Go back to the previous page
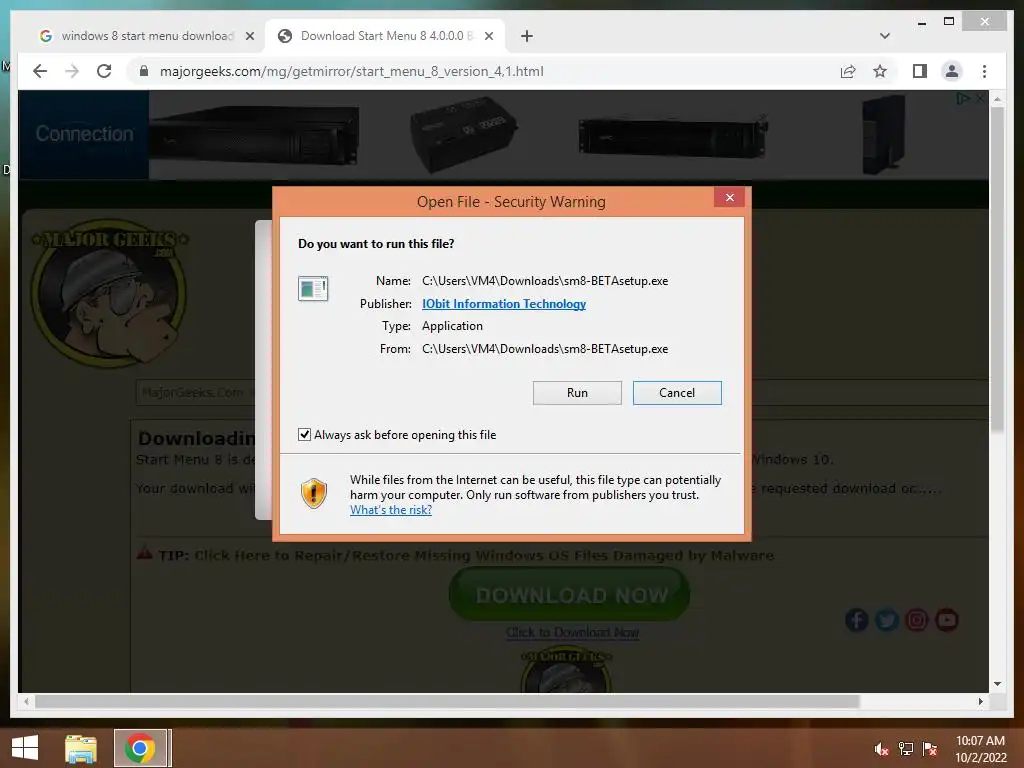The width and height of the screenshot is (1024, 768). point(40,71)
